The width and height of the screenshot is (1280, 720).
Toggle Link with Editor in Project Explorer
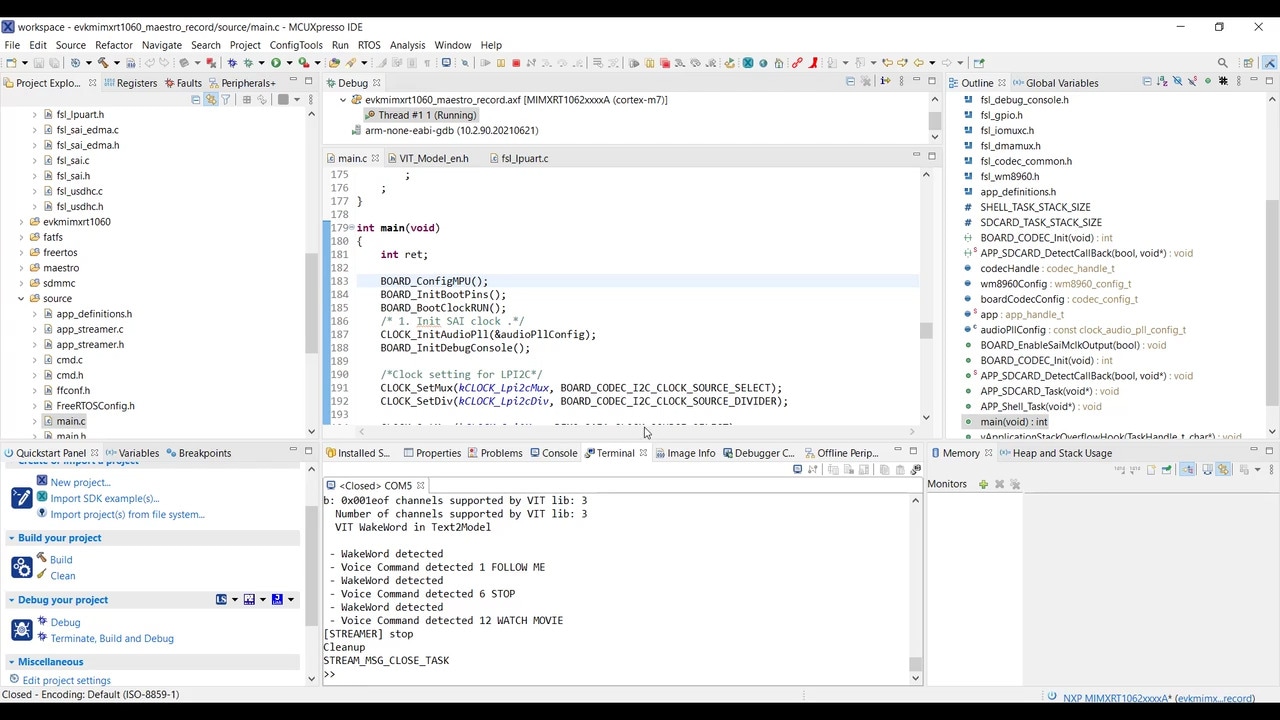pos(211,99)
